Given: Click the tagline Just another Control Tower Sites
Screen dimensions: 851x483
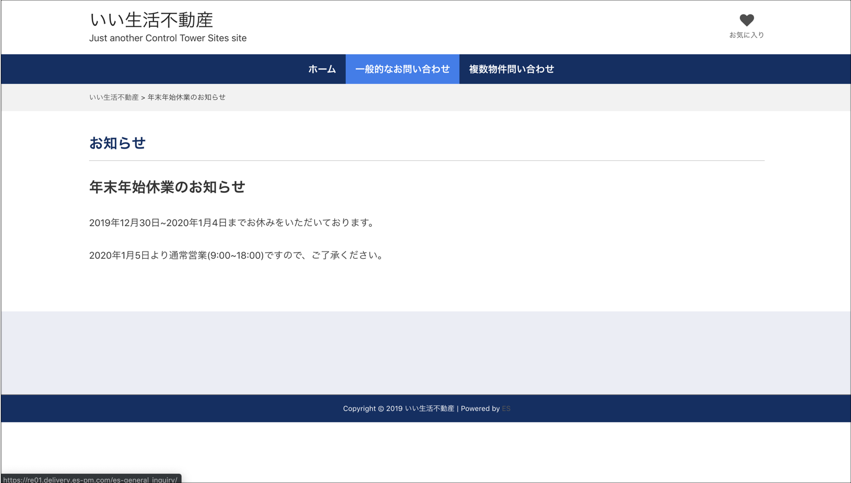Looking at the screenshot, I should (x=168, y=38).
